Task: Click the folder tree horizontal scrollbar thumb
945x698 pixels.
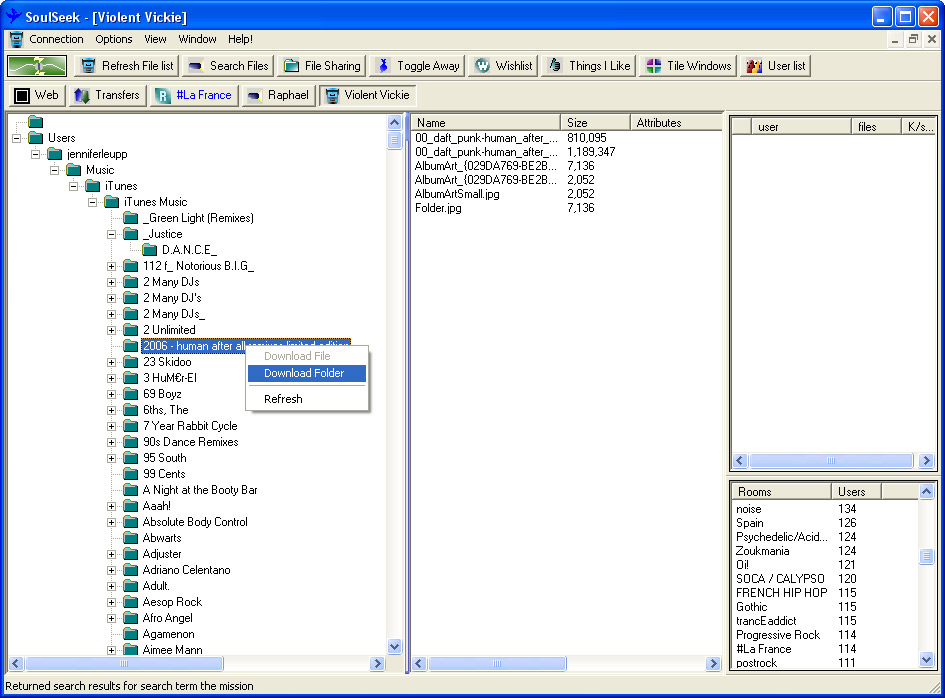Action: pyautogui.click(x=124, y=664)
